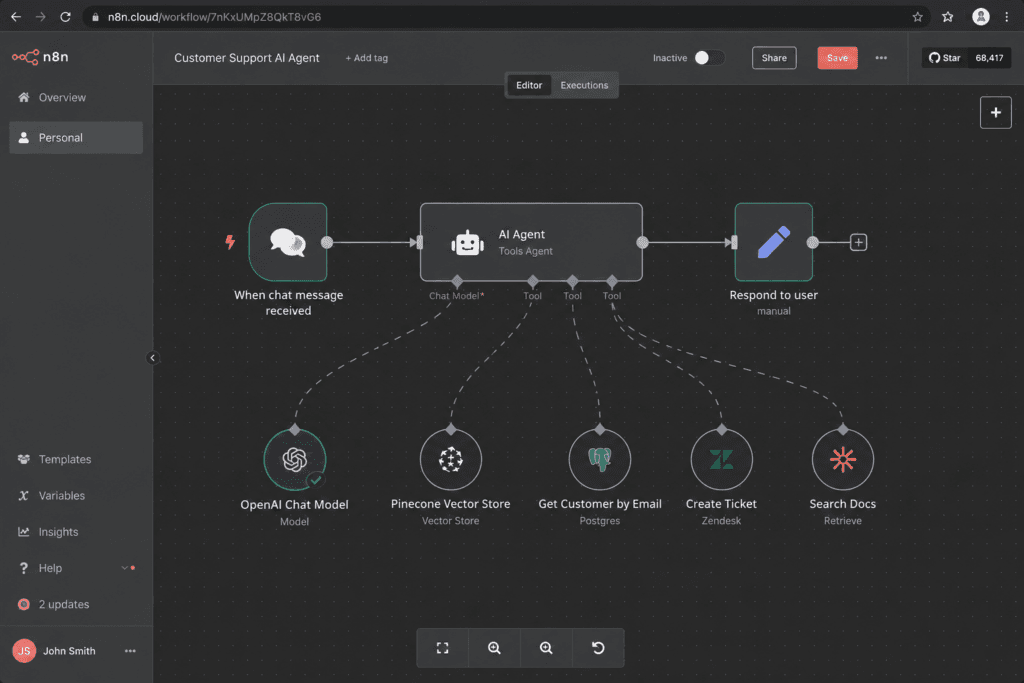Open John Smith account options menu
The height and width of the screenshot is (683, 1024).
click(130, 651)
